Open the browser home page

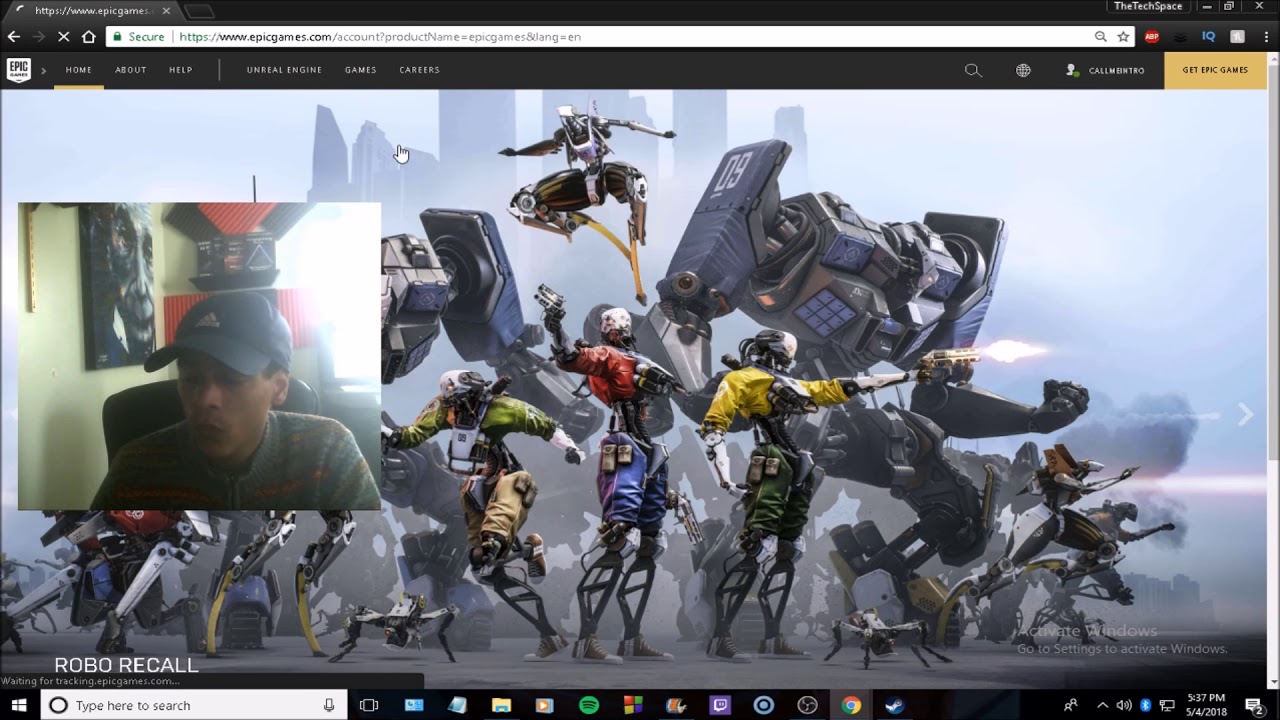[89, 36]
